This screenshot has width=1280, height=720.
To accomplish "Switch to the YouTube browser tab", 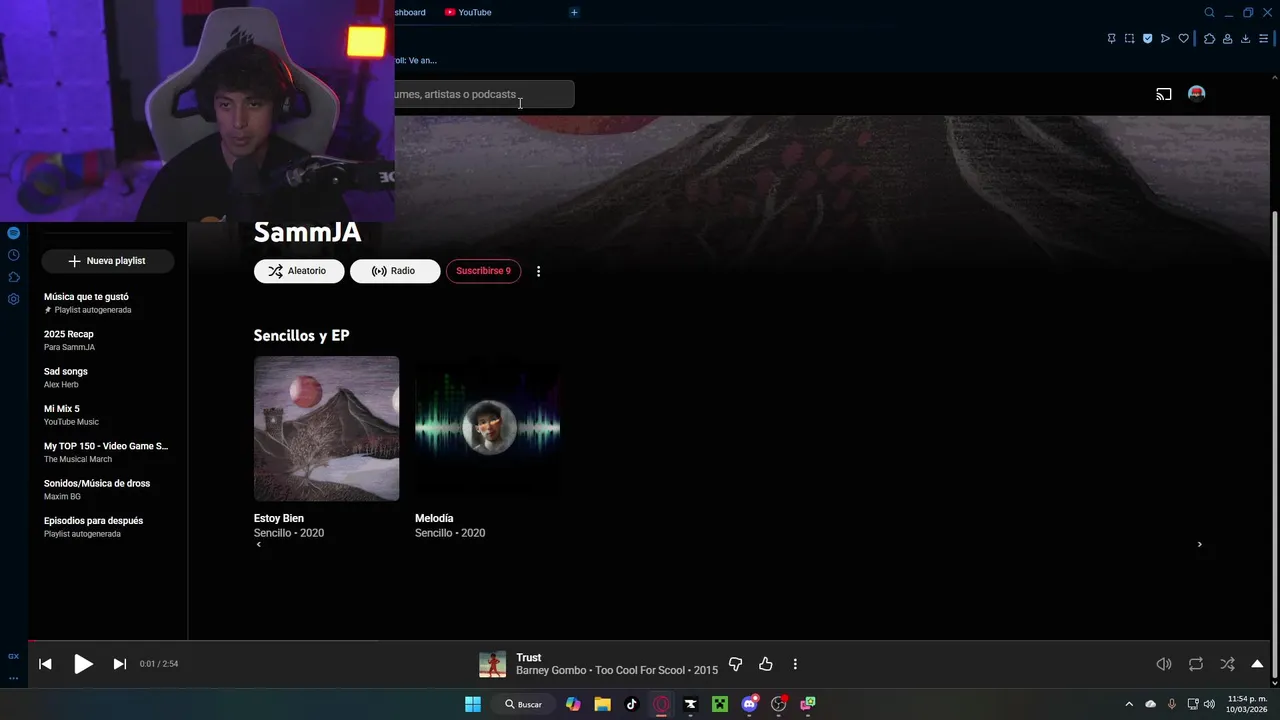I will tap(468, 12).
